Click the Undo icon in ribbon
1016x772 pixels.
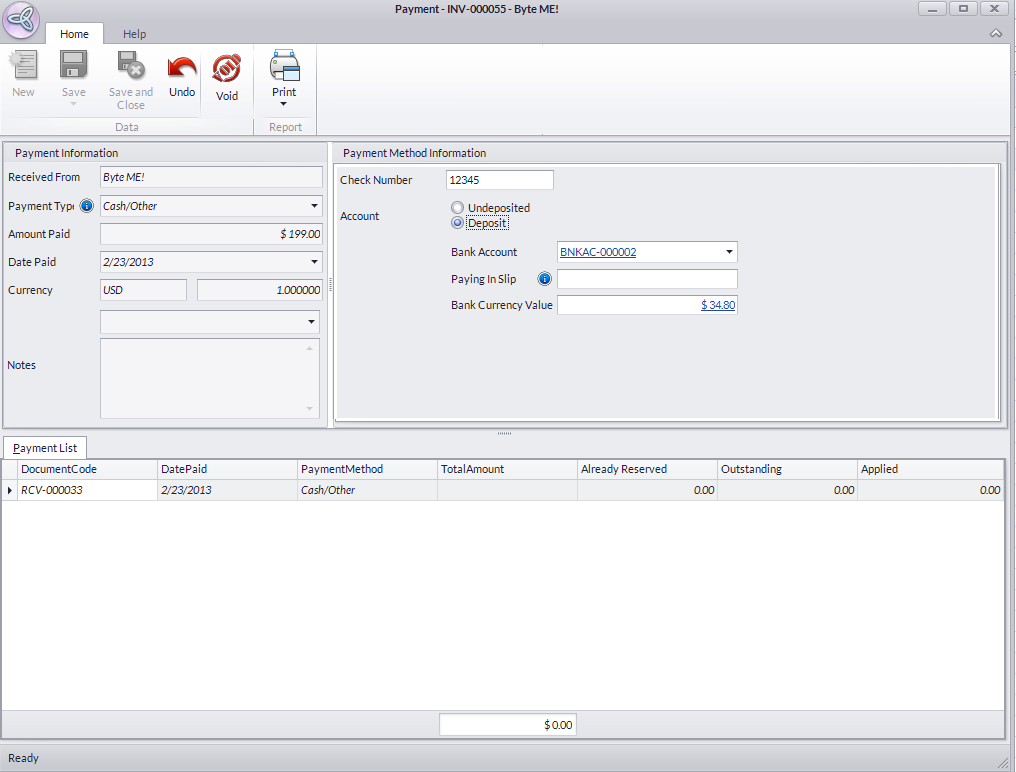click(182, 69)
